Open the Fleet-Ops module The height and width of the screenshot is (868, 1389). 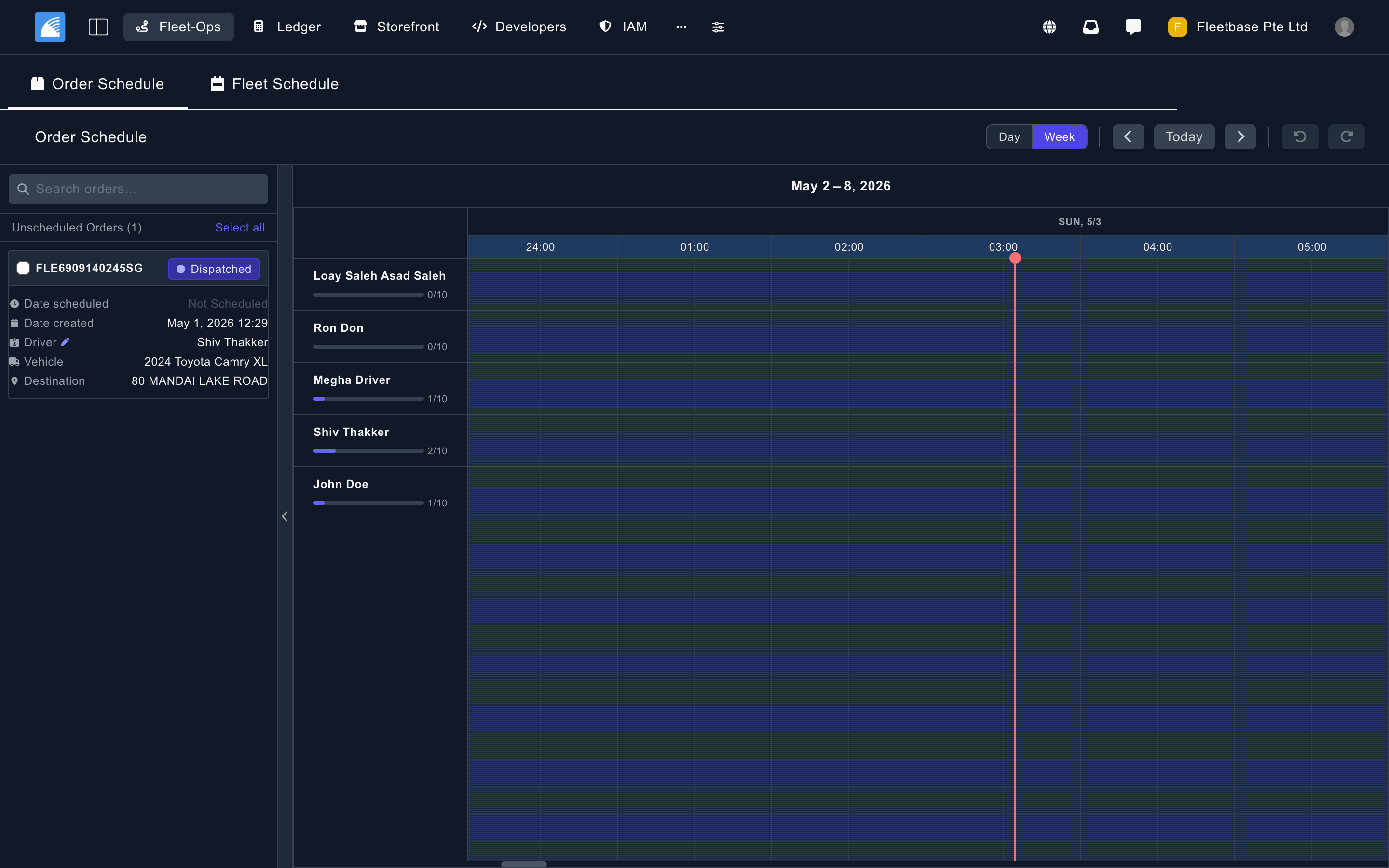pos(178,27)
